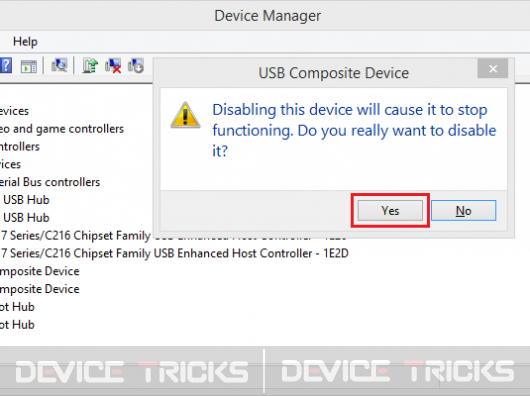Scan for hardware changes via toolbar icon

click(x=59, y=65)
